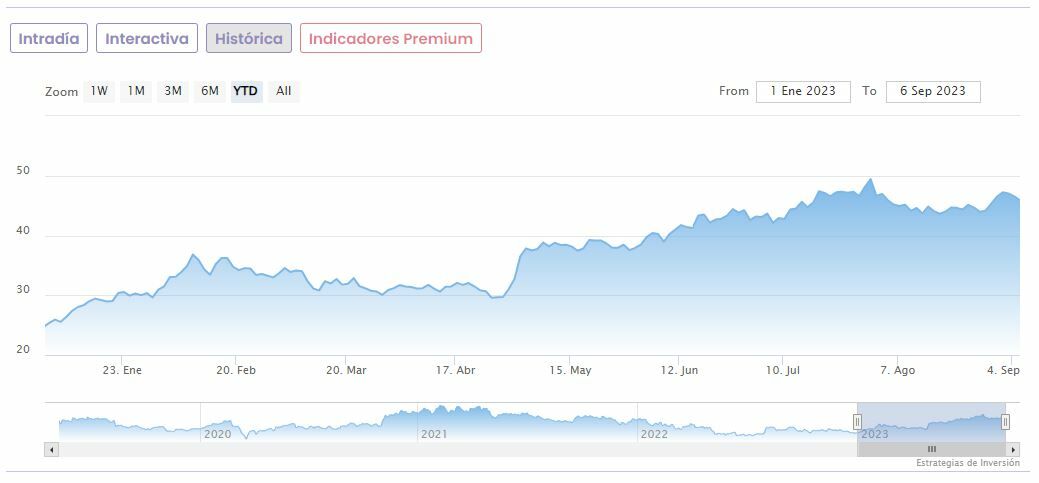Click the left scrollbar arrow
The height and width of the screenshot is (483, 1039).
click(x=51, y=450)
